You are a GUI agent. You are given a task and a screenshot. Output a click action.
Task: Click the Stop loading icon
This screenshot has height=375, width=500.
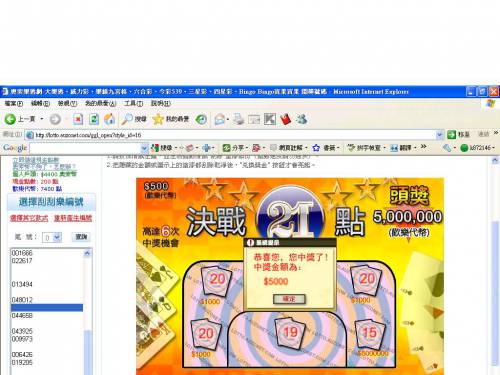(78, 119)
